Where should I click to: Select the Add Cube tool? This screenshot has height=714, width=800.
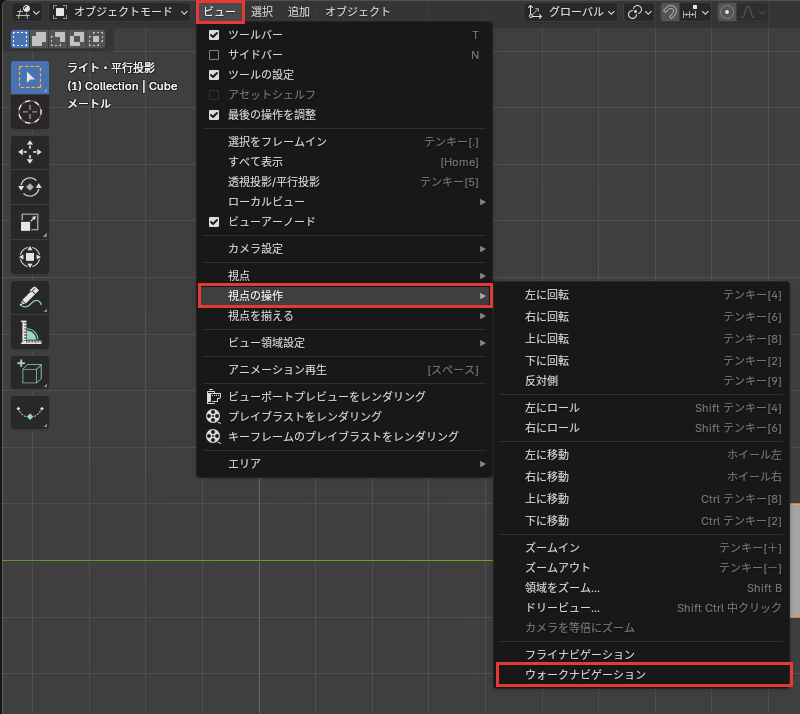[x=30, y=372]
